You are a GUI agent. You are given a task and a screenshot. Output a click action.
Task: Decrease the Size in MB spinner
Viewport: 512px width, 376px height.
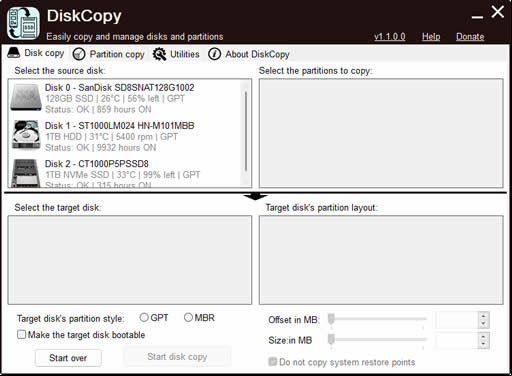[x=484, y=344]
